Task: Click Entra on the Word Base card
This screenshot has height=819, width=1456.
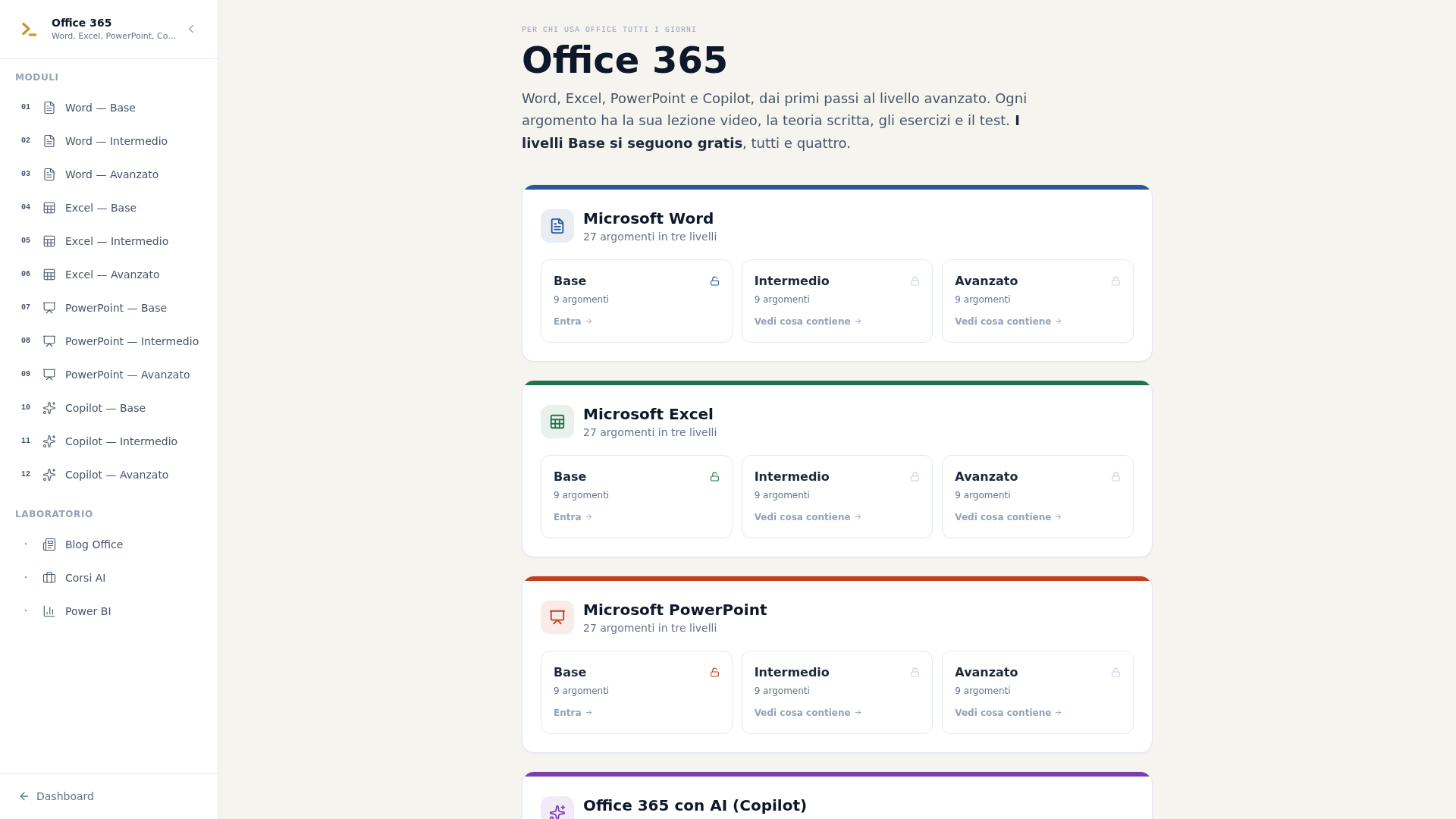Action: coord(573,322)
